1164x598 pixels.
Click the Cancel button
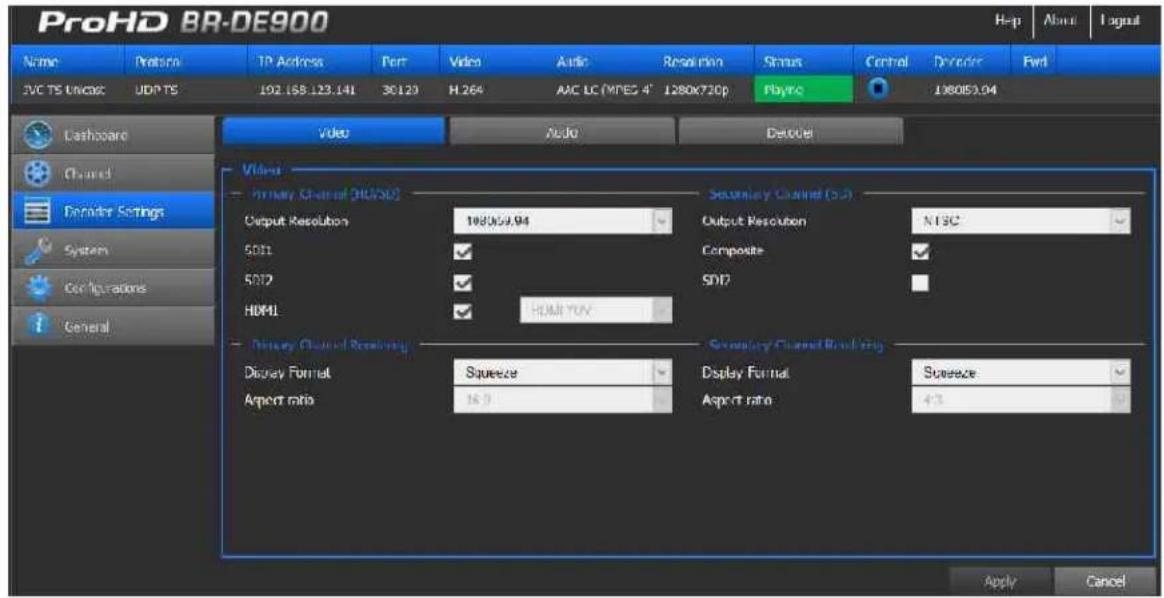coord(1103,582)
